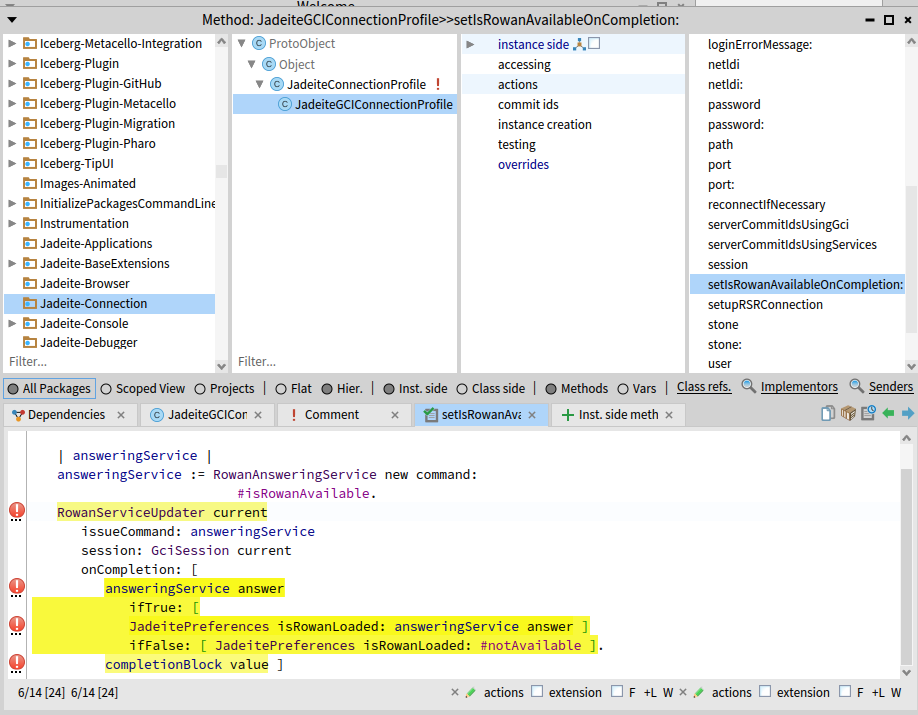The height and width of the screenshot is (715, 918).
Task: Open the Comment tab
Action: [331, 415]
